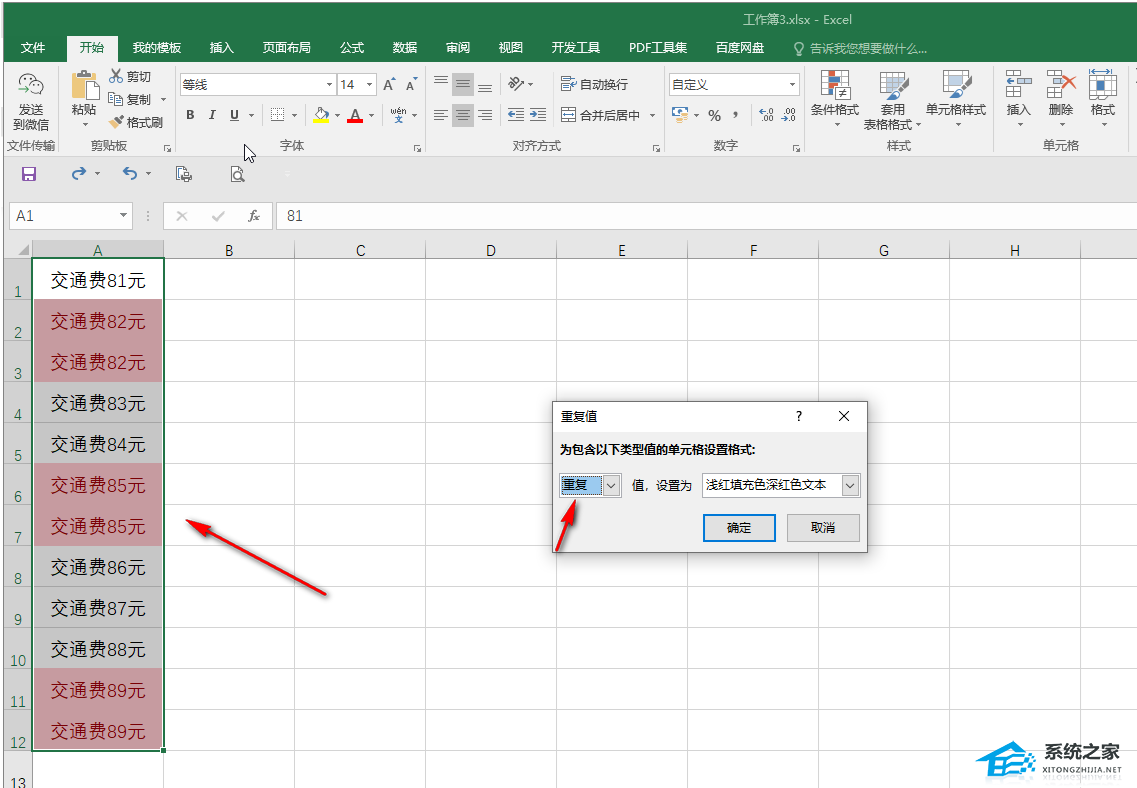Select cell A4 containing 交通费83元
The width and height of the screenshot is (1137, 788).
[98, 403]
